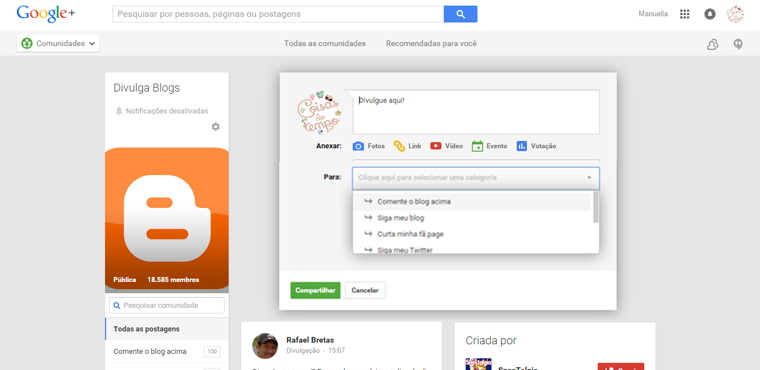760x370 pixels.
Task: Click the Manuella profile name
Action: pos(653,14)
